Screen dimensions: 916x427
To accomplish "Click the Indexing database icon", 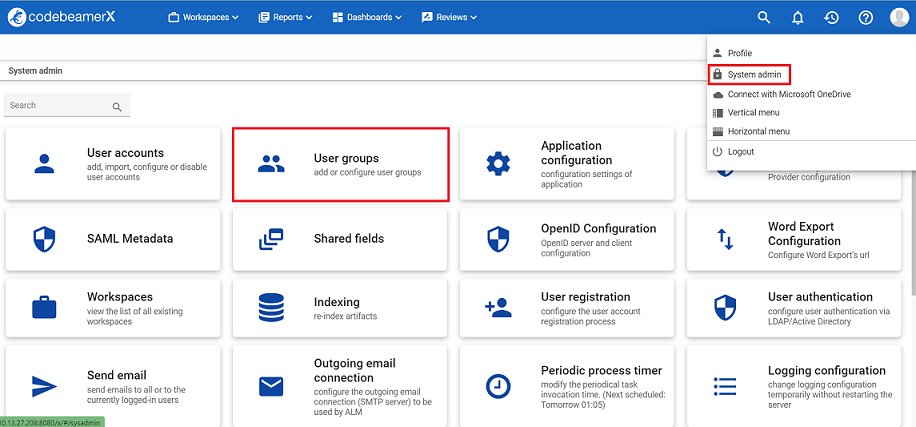I will point(271,307).
